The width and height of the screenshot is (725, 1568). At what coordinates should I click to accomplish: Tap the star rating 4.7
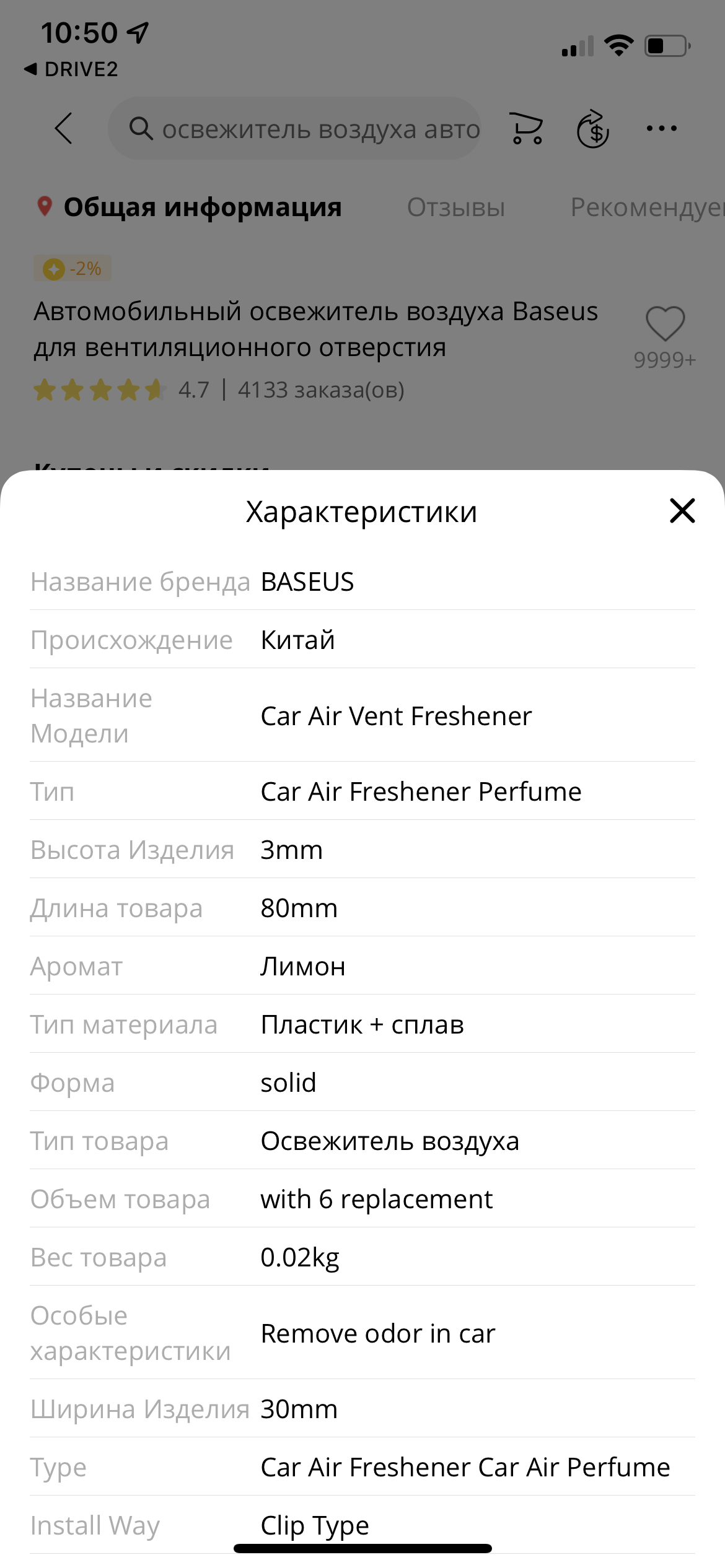(x=121, y=390)
